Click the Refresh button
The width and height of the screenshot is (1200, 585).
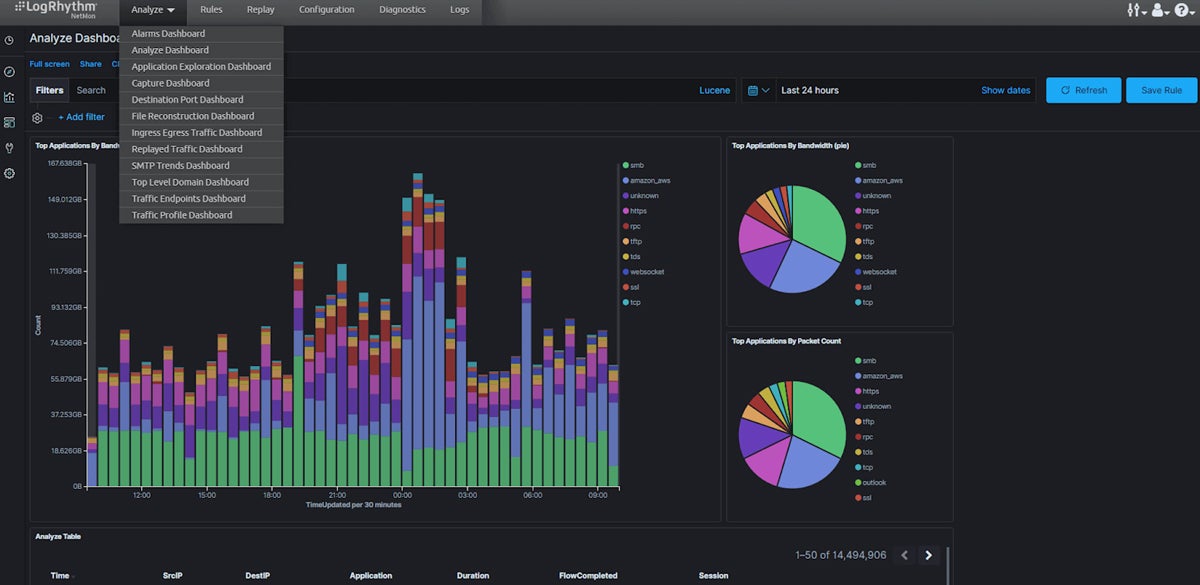click(x=1083, y=90)
